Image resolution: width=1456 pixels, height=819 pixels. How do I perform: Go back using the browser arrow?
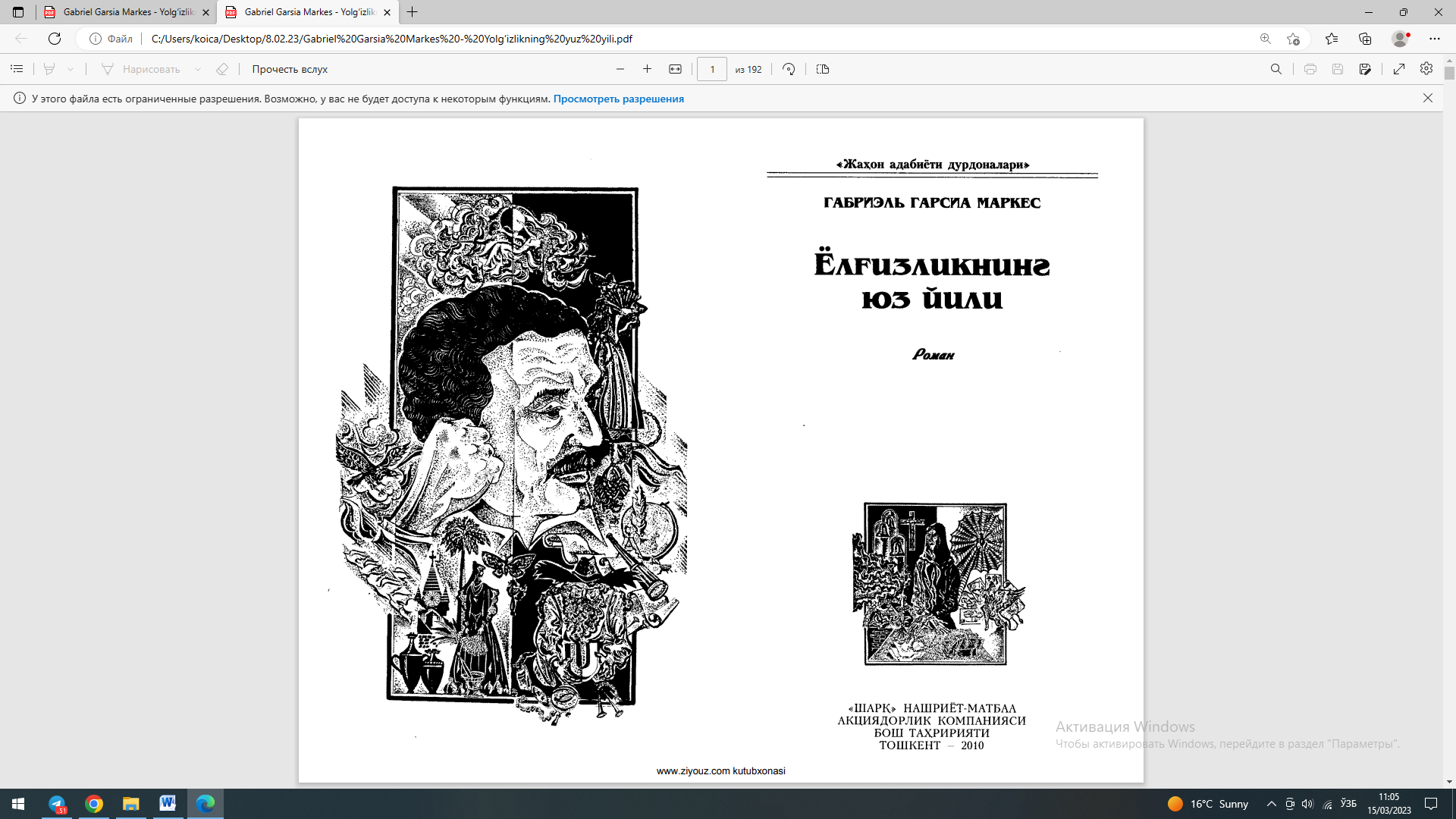21,39
